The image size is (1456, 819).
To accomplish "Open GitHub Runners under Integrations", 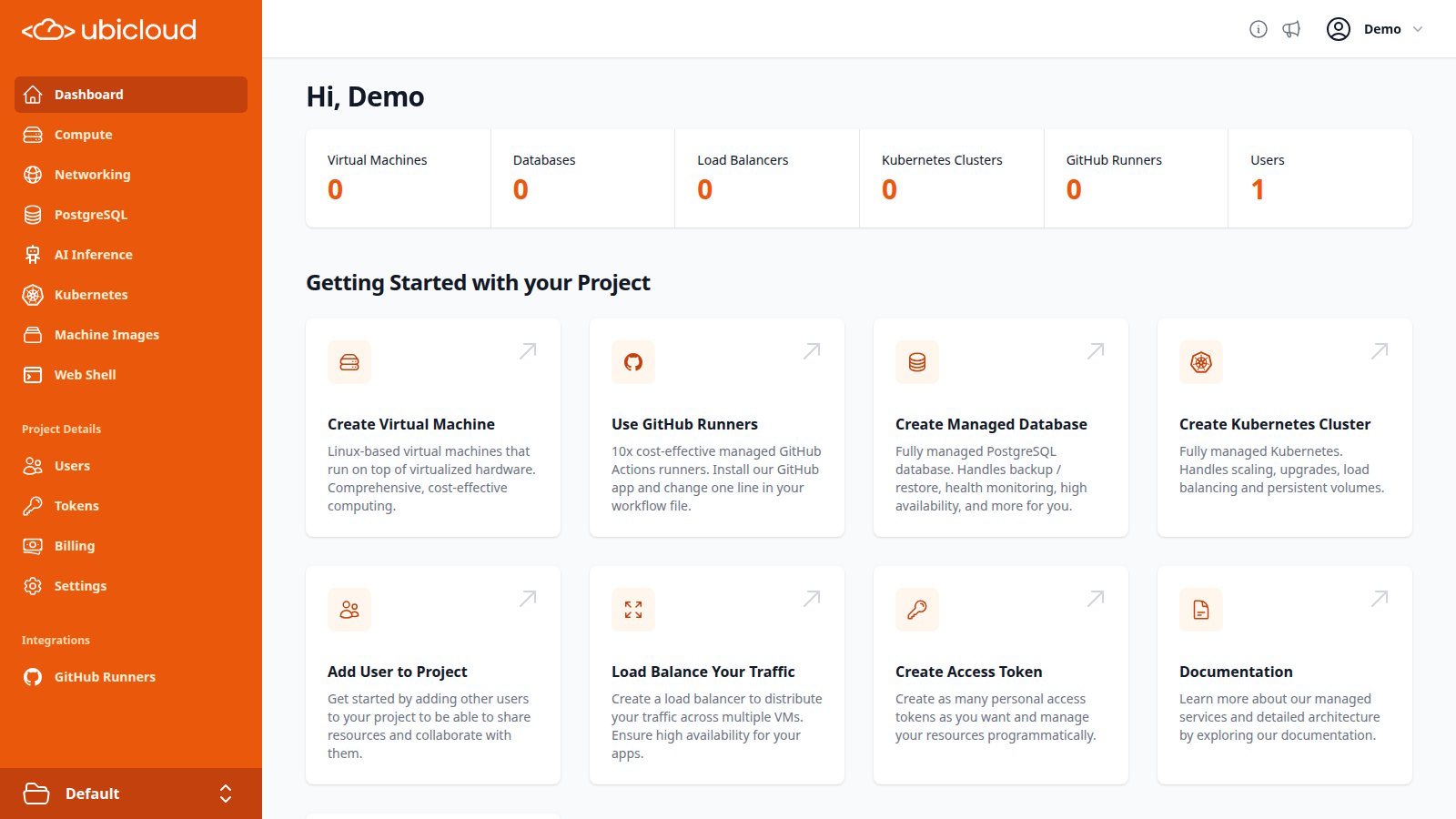I will 131,677.
